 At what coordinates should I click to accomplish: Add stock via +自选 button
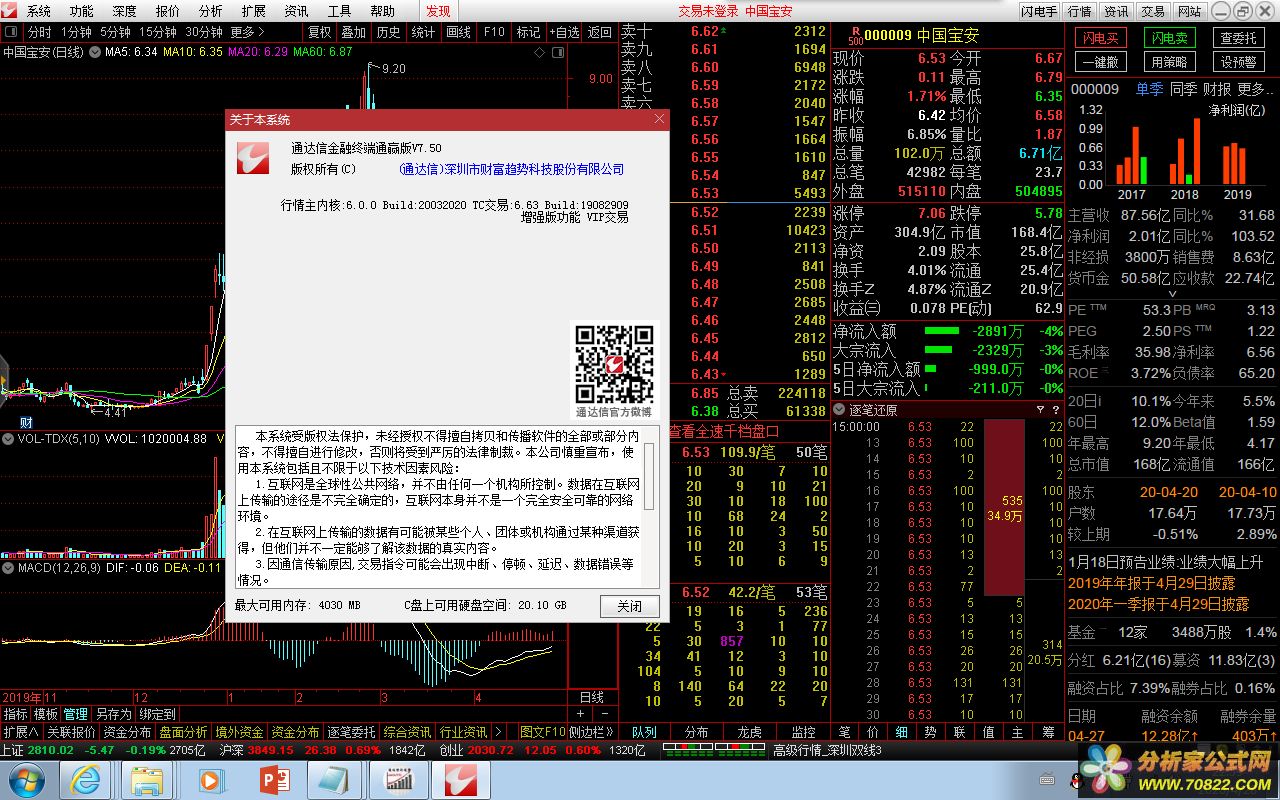562,32
